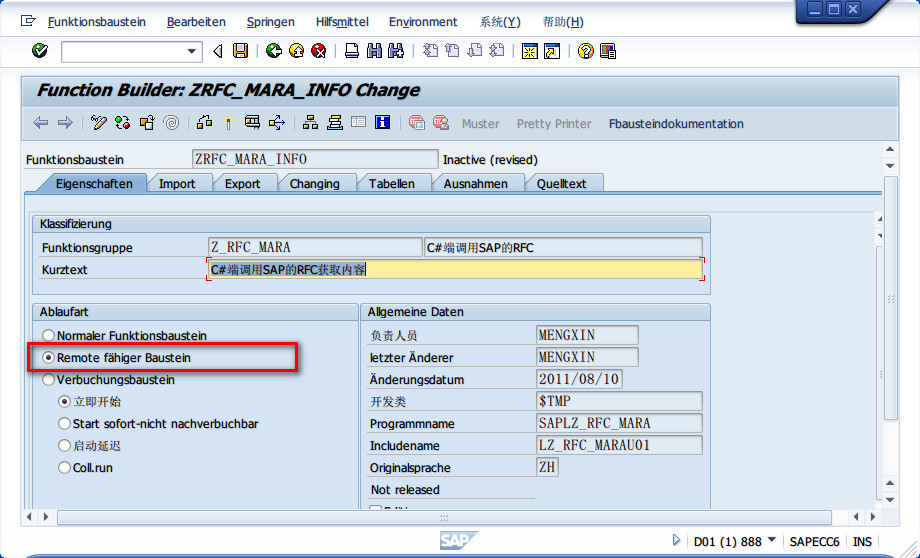Switch to the Quelltext tab
Image resolution: width=920 pixels, height=558 pixels.
pyautogui.click(x=562, y=184)
